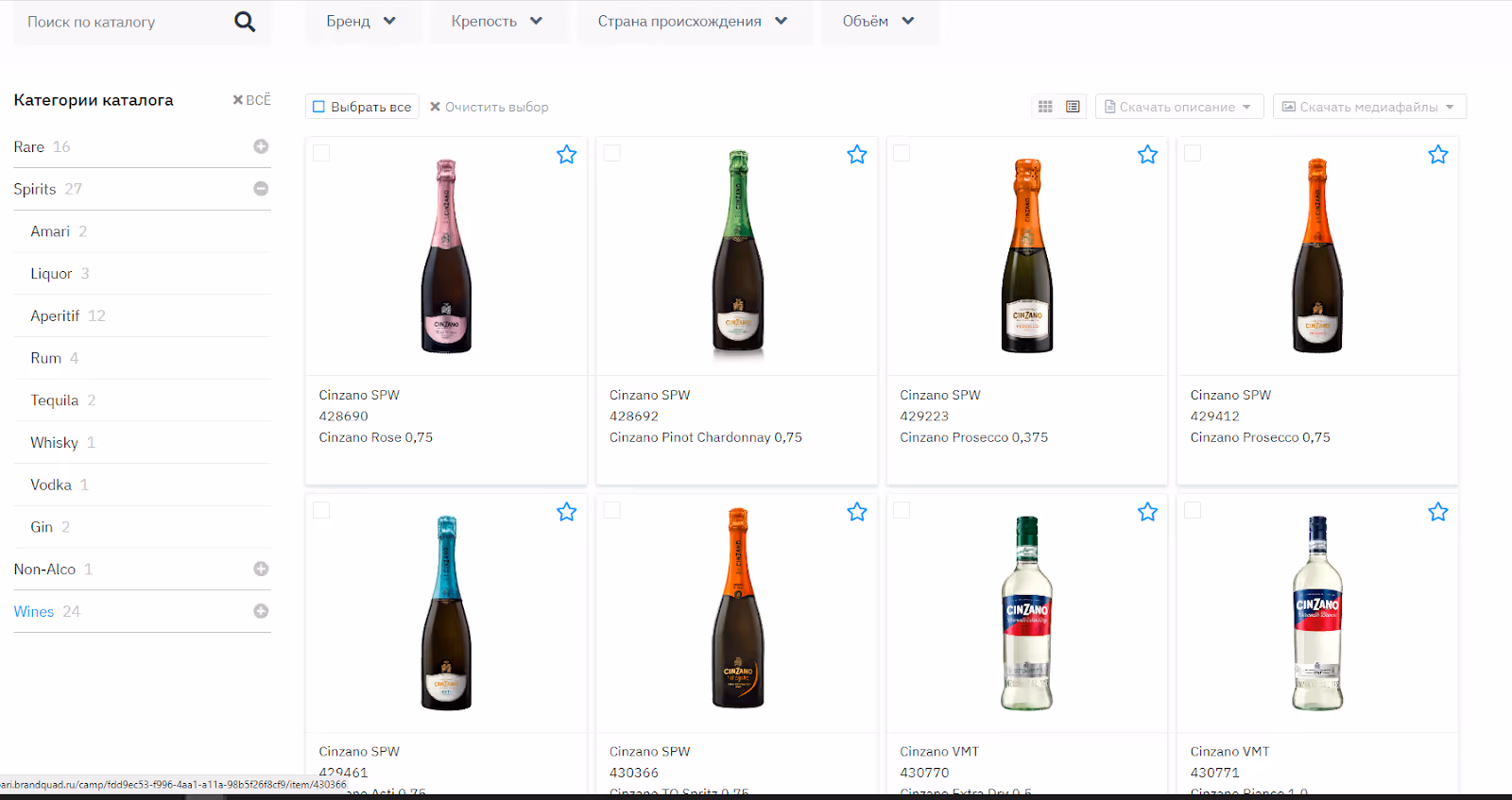Open the Rare category
Viewport: 1512px width, 800px height.
click(x=29, y=146)
